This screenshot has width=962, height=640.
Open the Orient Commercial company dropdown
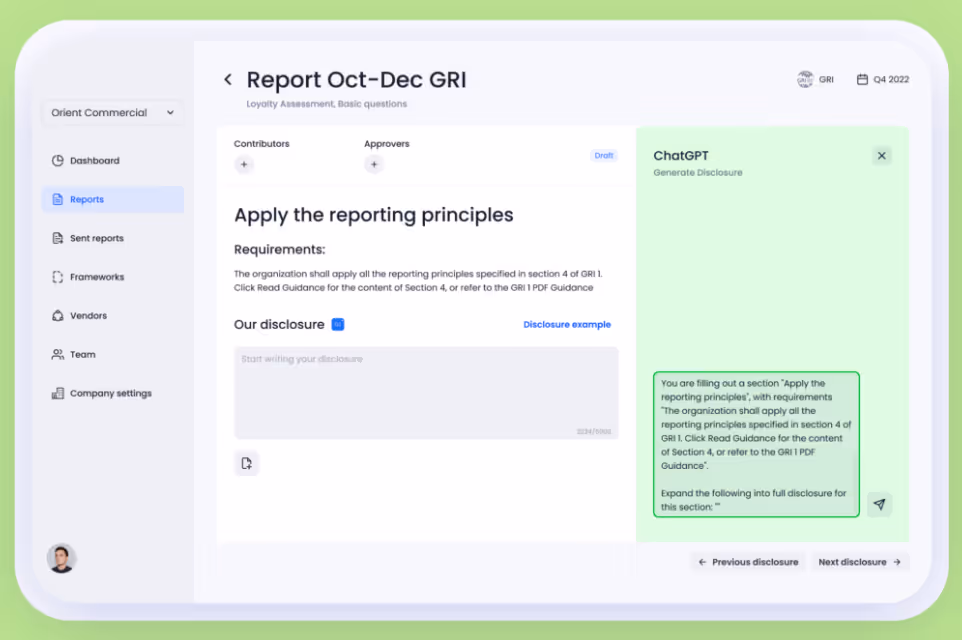(113, 113)
